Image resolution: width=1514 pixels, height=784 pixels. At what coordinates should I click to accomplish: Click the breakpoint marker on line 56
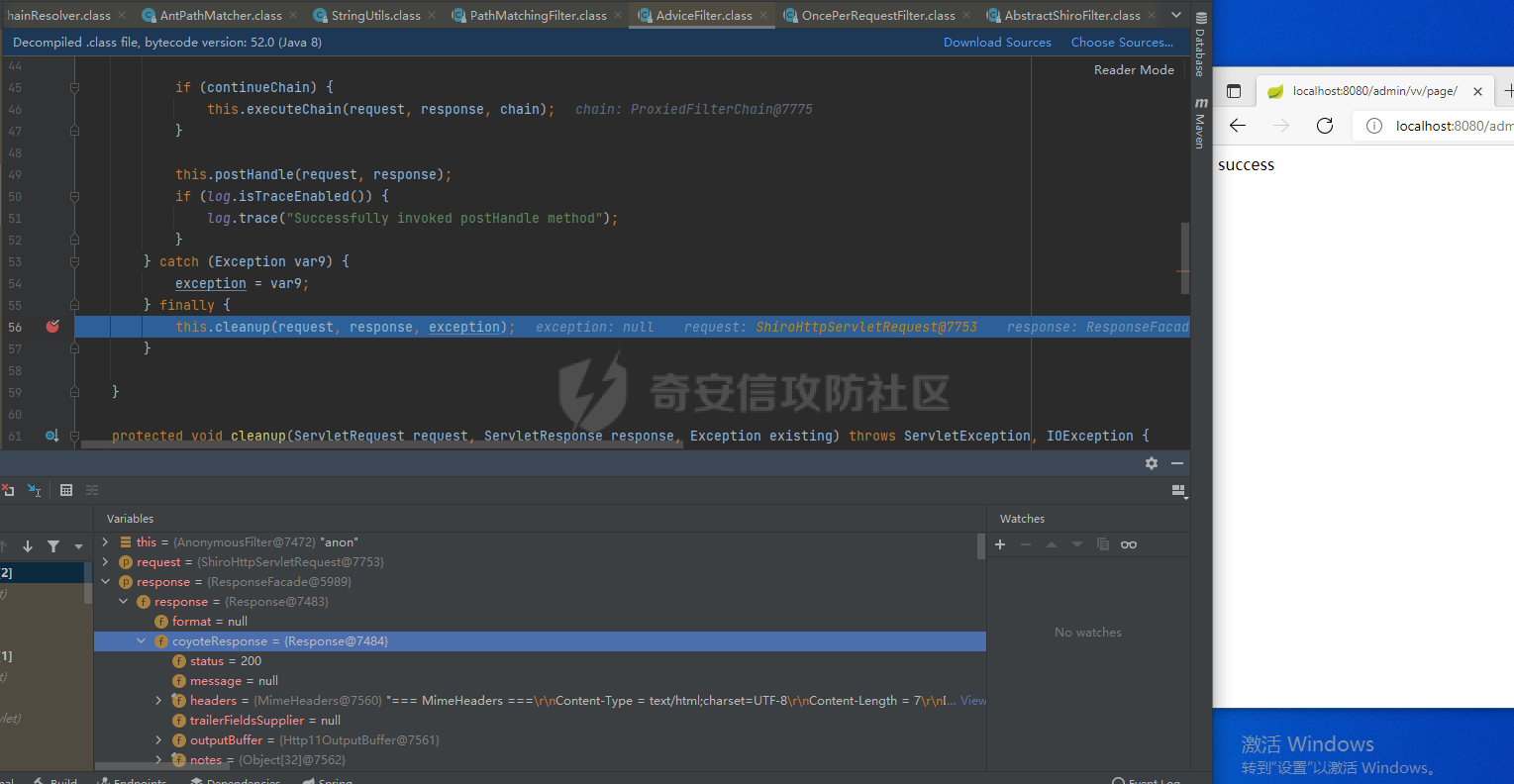point(52,327)
